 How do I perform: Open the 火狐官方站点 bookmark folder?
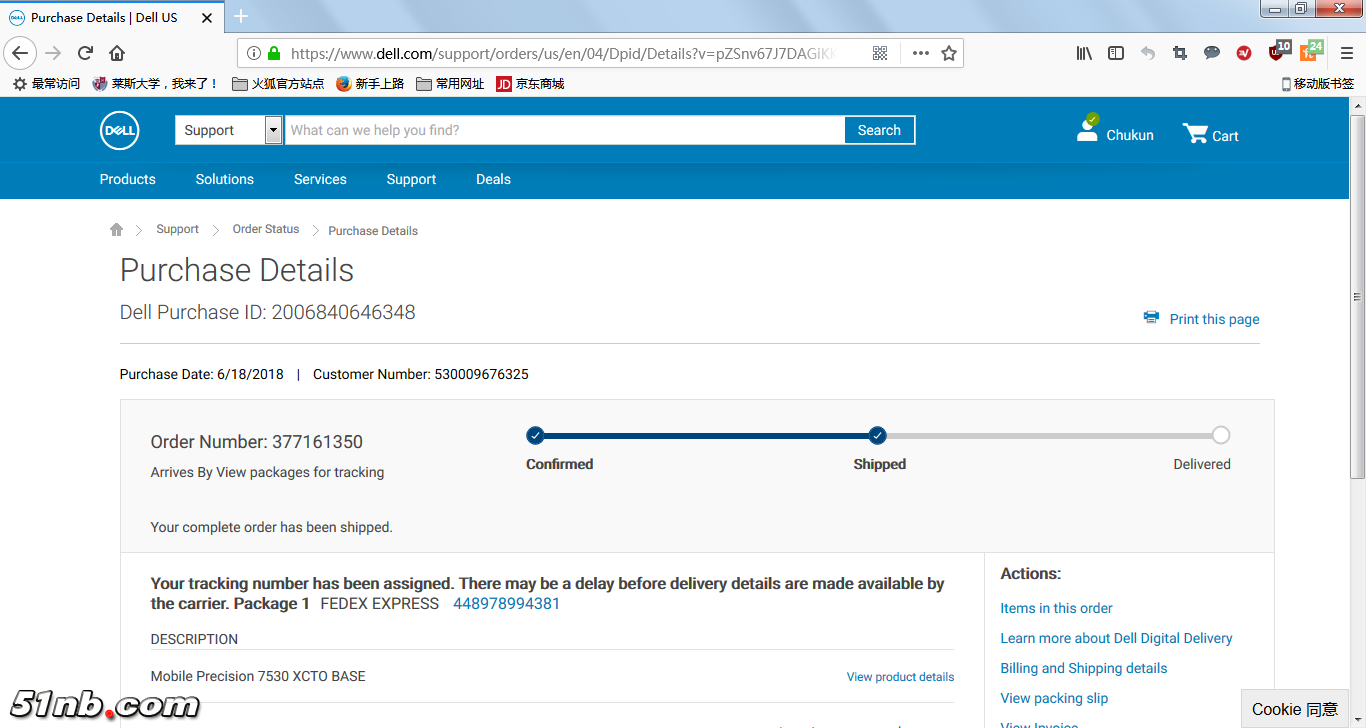(x=278, y=84)
